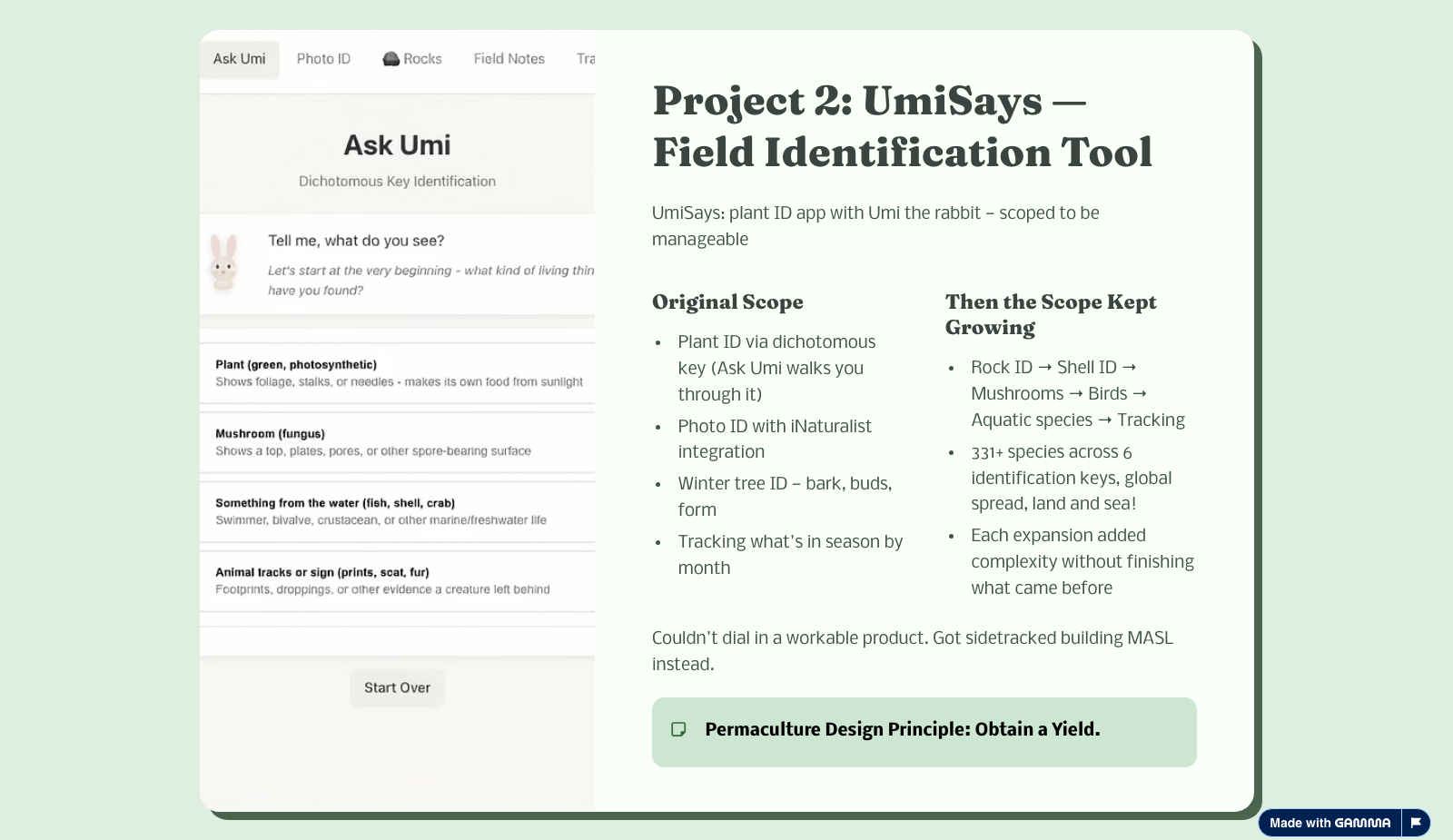Click the 'Tell me, what do you see?' prompt
This screenshot has width=1453, height=840.
click(x=356, y=241)
